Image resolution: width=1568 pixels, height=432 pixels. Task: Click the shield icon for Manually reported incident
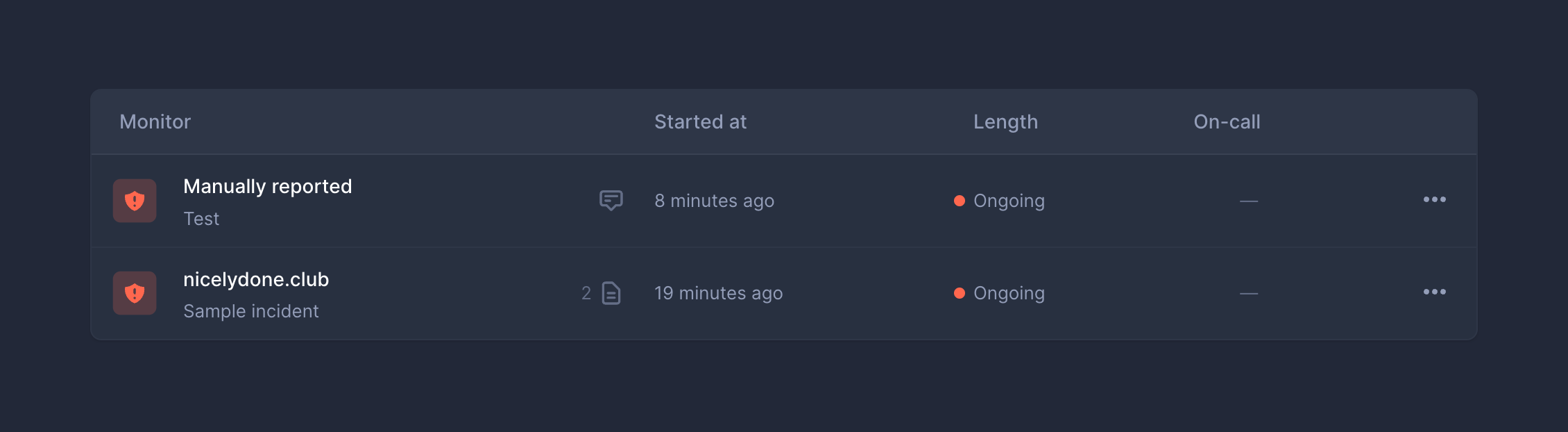135,201
